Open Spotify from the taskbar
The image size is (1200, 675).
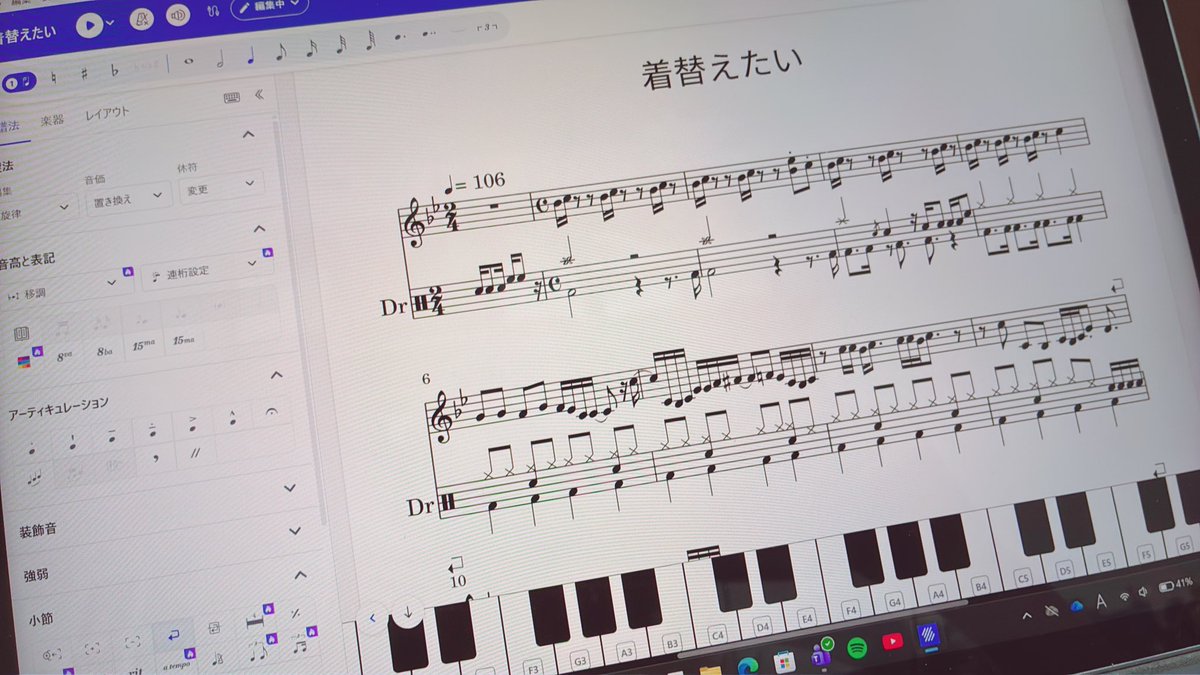pos(856,647)
